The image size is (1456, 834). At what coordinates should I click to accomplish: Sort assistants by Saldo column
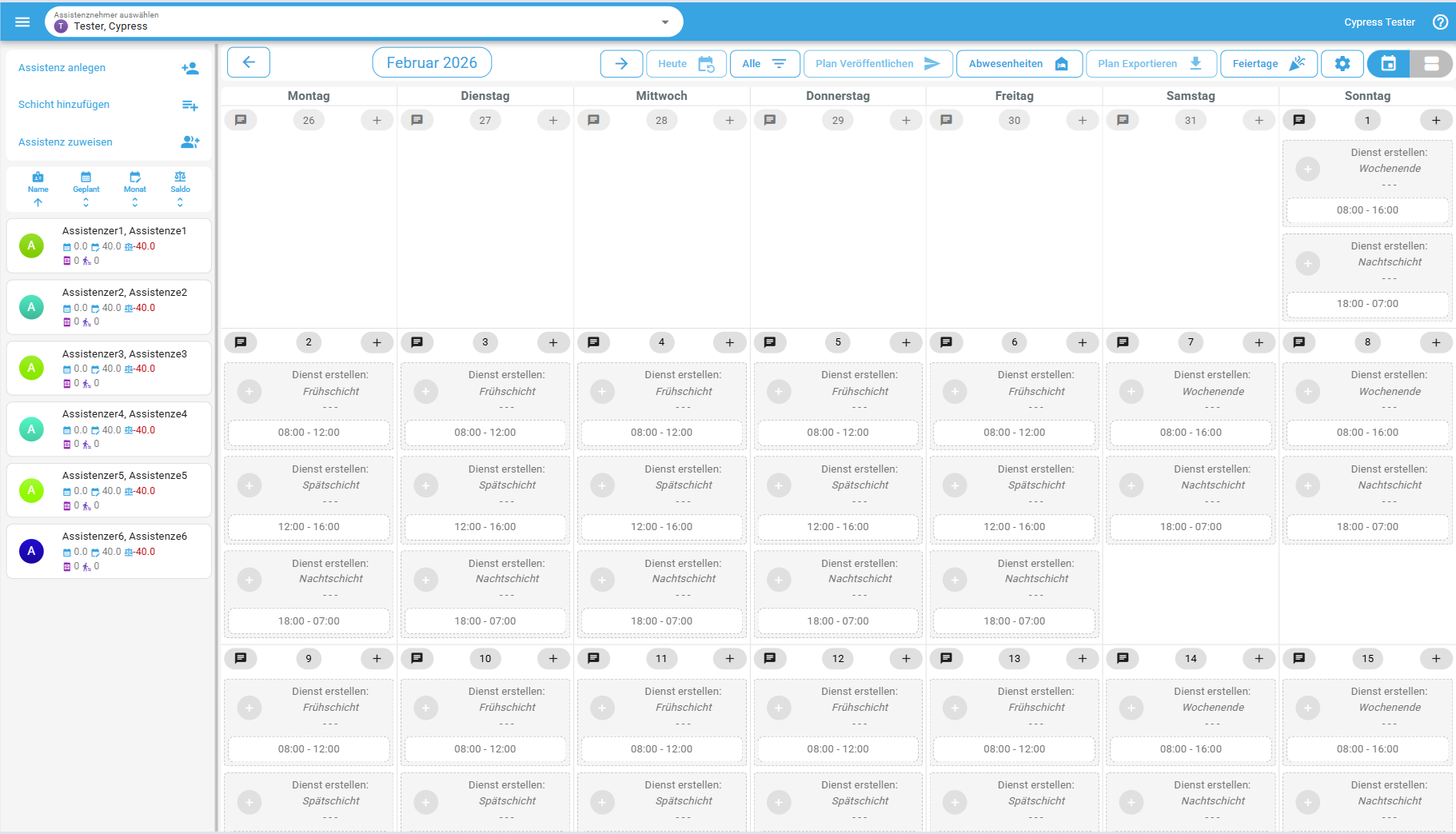coord(180,190)
